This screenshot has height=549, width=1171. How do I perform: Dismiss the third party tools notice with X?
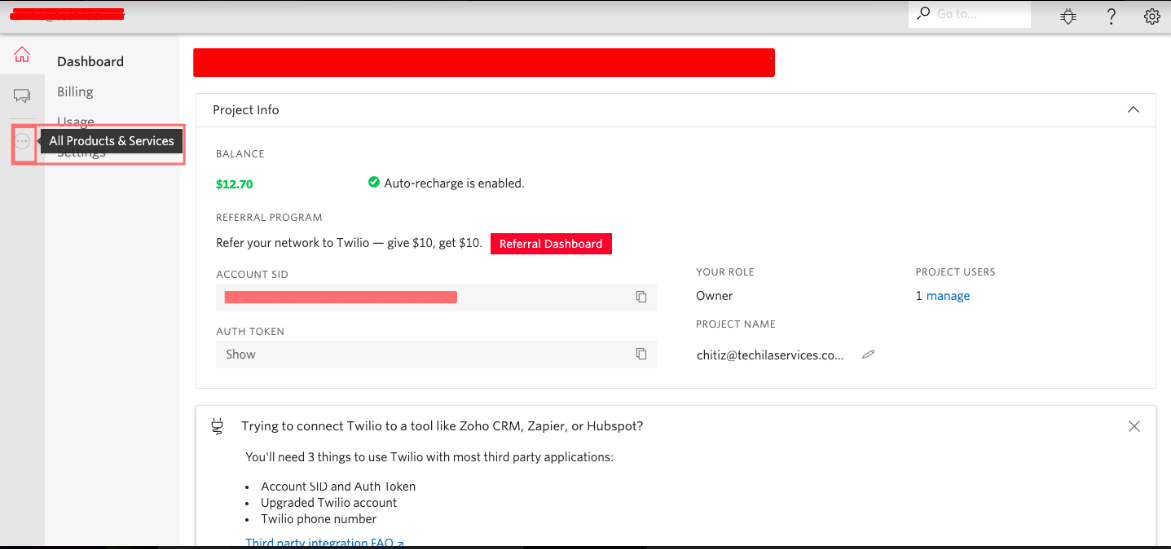[x=1134, y=427]
